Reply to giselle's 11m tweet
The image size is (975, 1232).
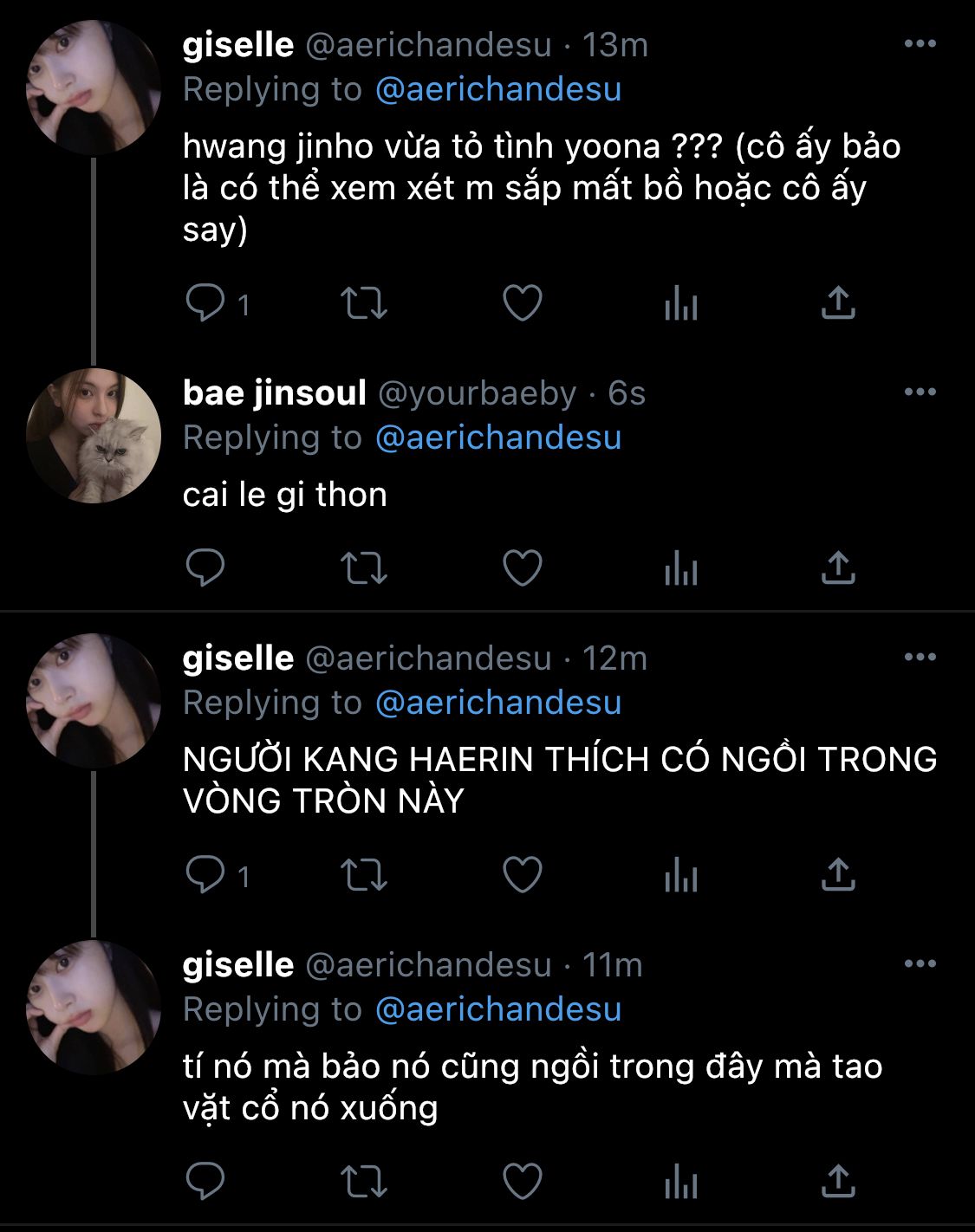pos(205,1182)
